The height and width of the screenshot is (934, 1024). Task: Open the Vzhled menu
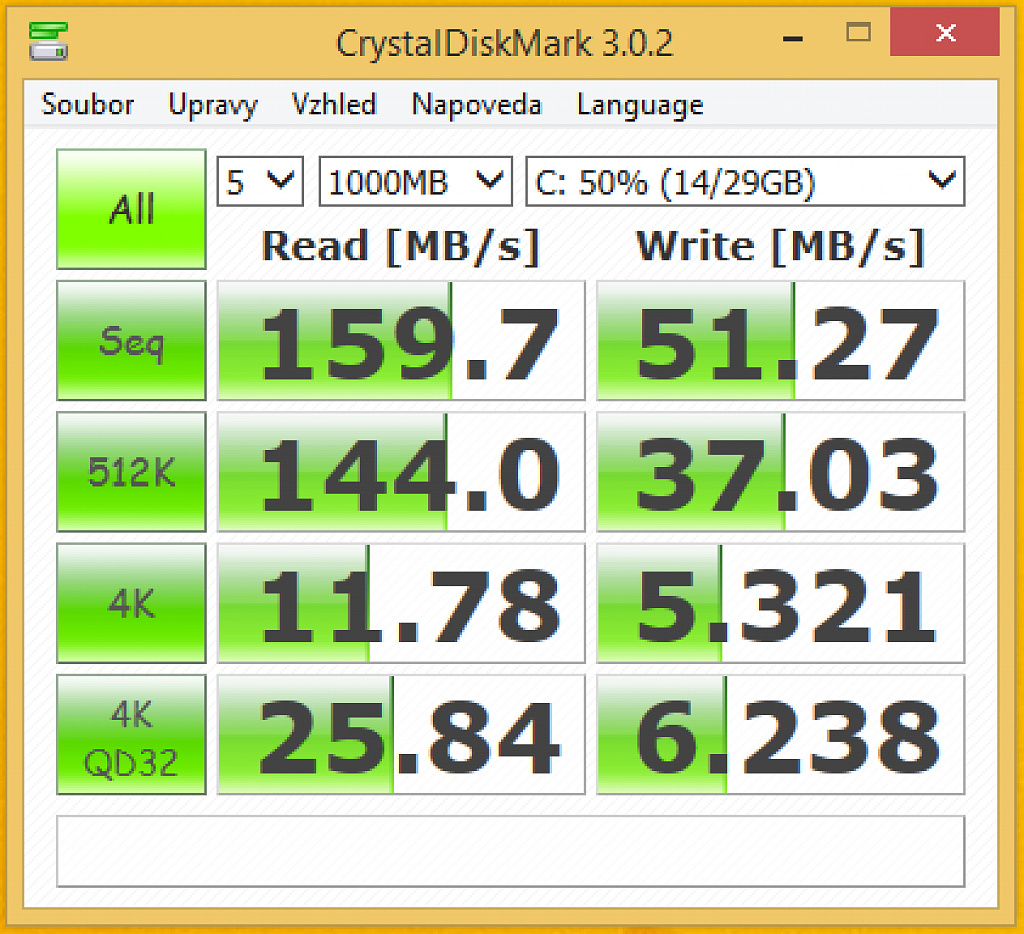(334, 105)
